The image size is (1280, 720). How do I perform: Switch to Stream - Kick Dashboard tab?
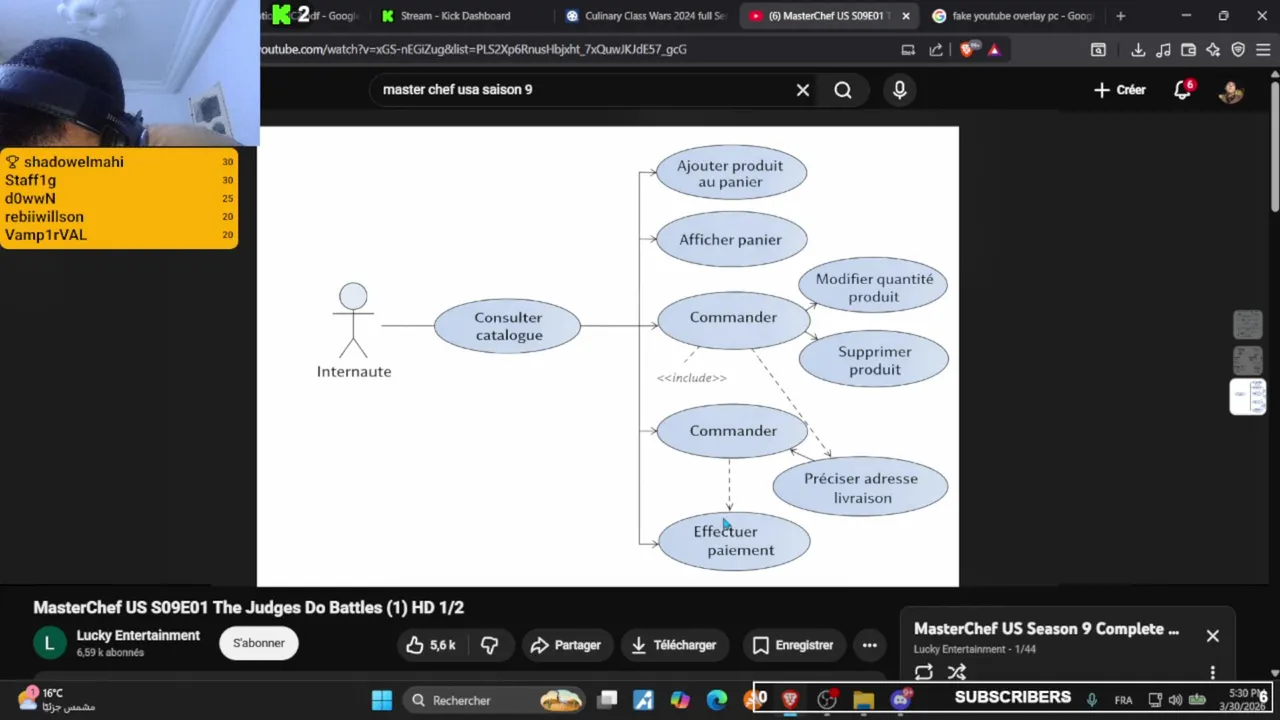(453, 16)
